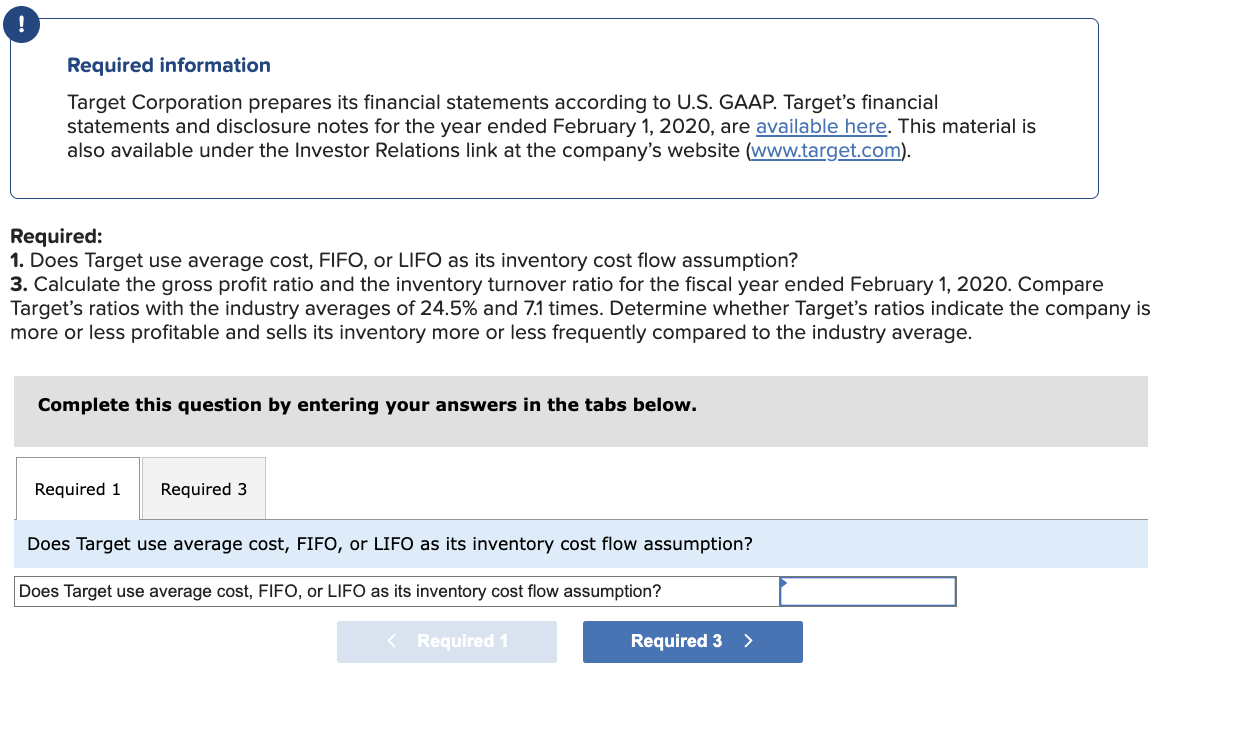Visit the www.target.com link
The height and width of the screenshot is (740, 1240).
[x=825, y=150]
